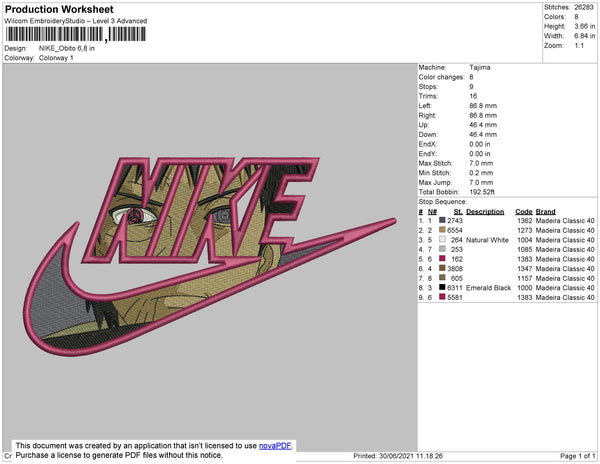This screenshot has width=600, height=464.
Task: Pick the 2743-stitch dark blue color swatch
Action: click(442, 220)
